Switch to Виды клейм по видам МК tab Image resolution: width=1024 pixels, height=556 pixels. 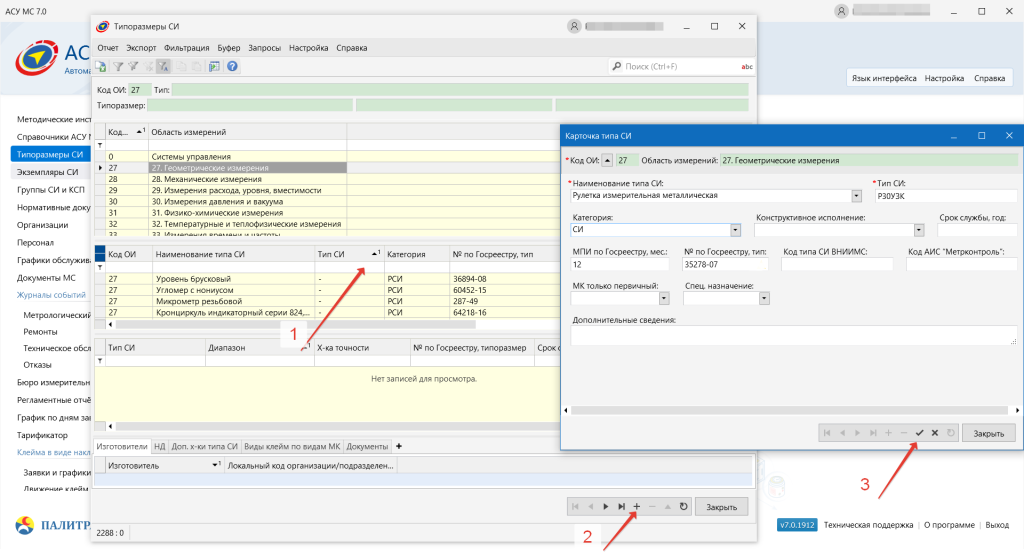point(292,447)
